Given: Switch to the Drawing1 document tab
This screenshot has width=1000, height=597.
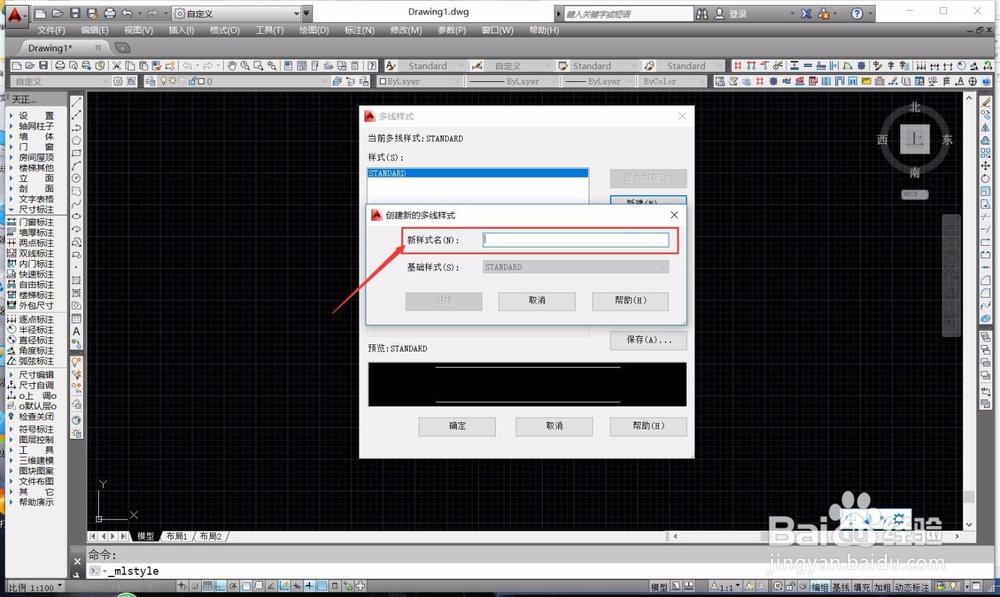Looking at the screenshot, I should [x=50, y=48].
